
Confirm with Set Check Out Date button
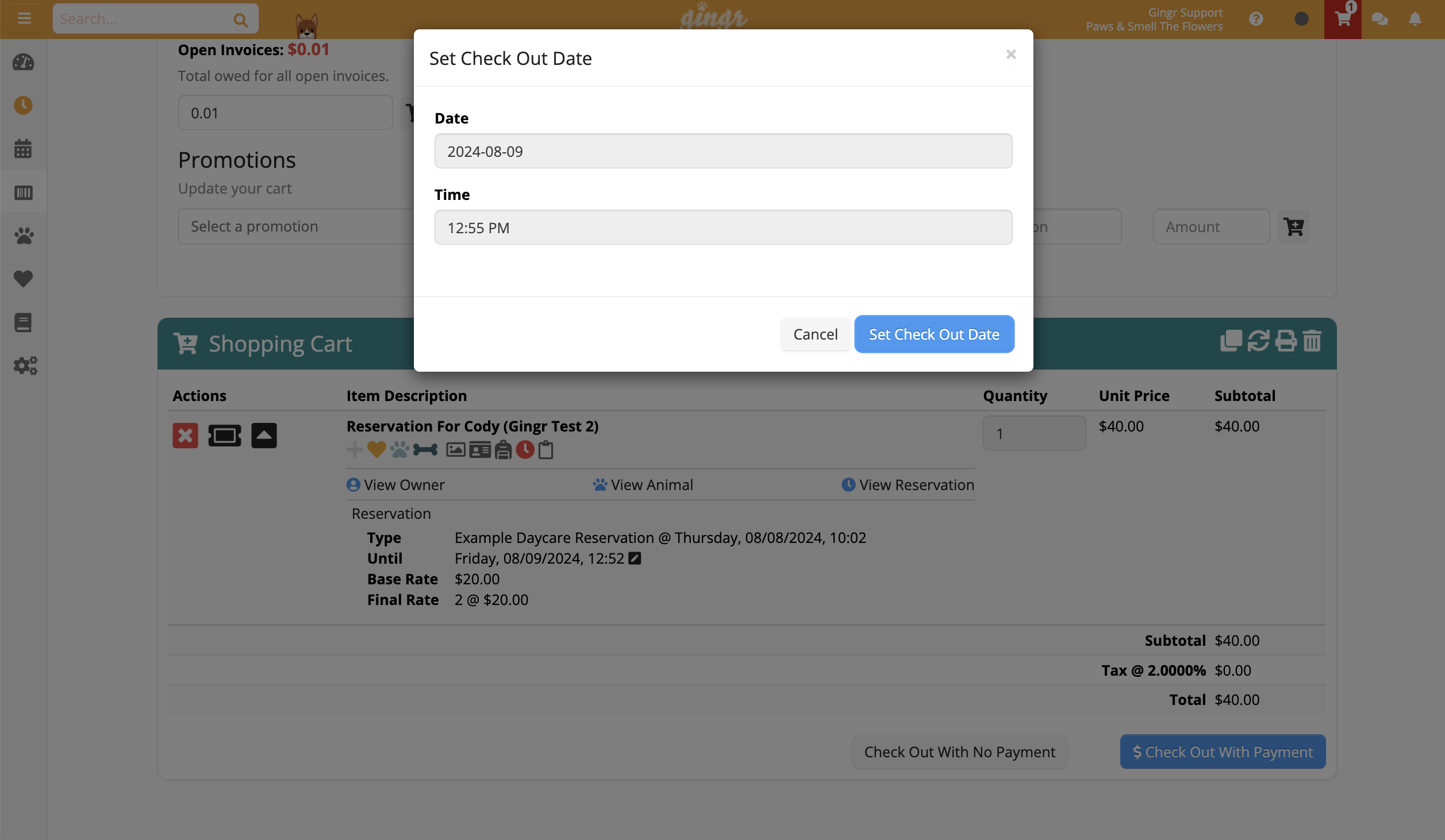click(934, 334)
